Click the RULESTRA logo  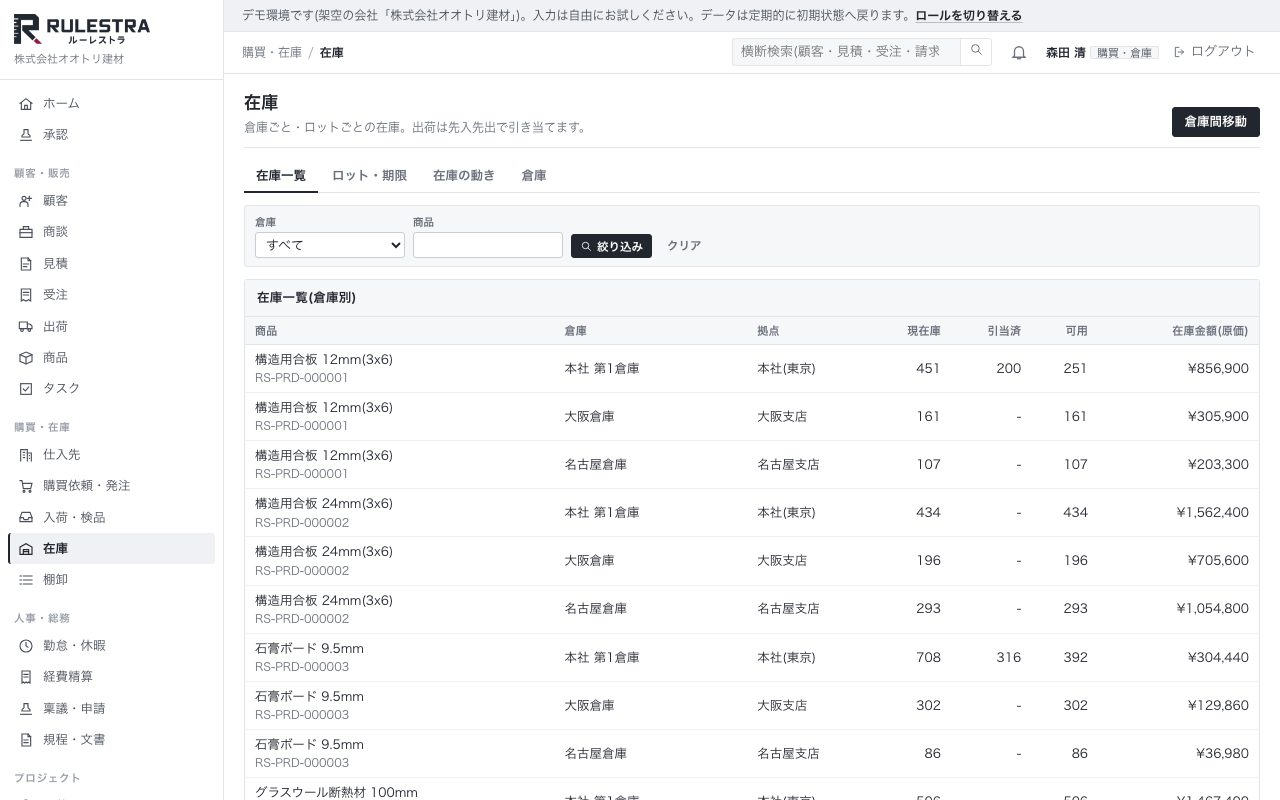coord(82,30)
